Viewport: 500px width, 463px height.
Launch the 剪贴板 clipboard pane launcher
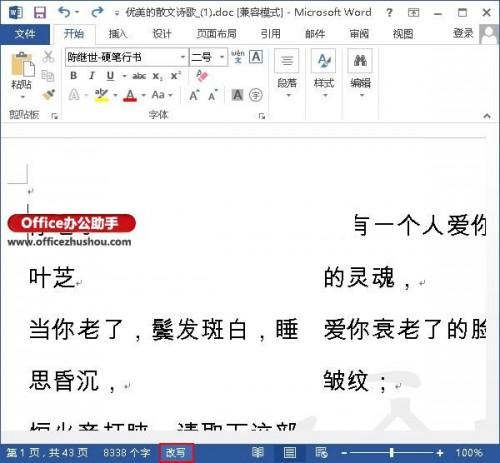tap(55, 116)
